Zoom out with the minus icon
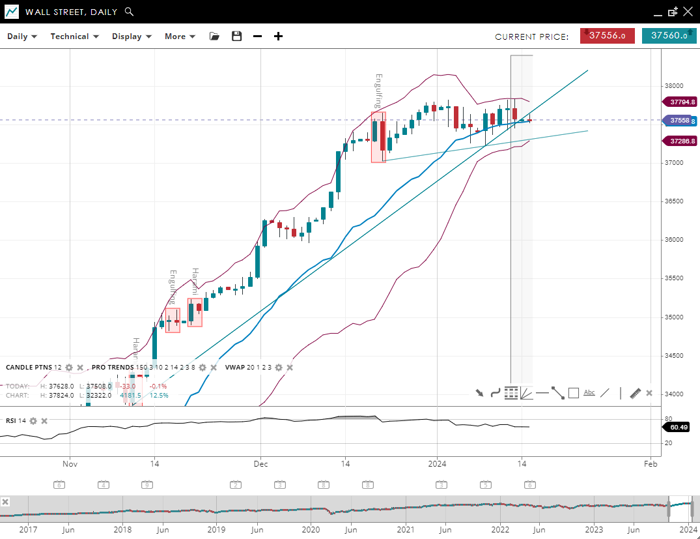700x539 pixels. [x=257, y=36]
